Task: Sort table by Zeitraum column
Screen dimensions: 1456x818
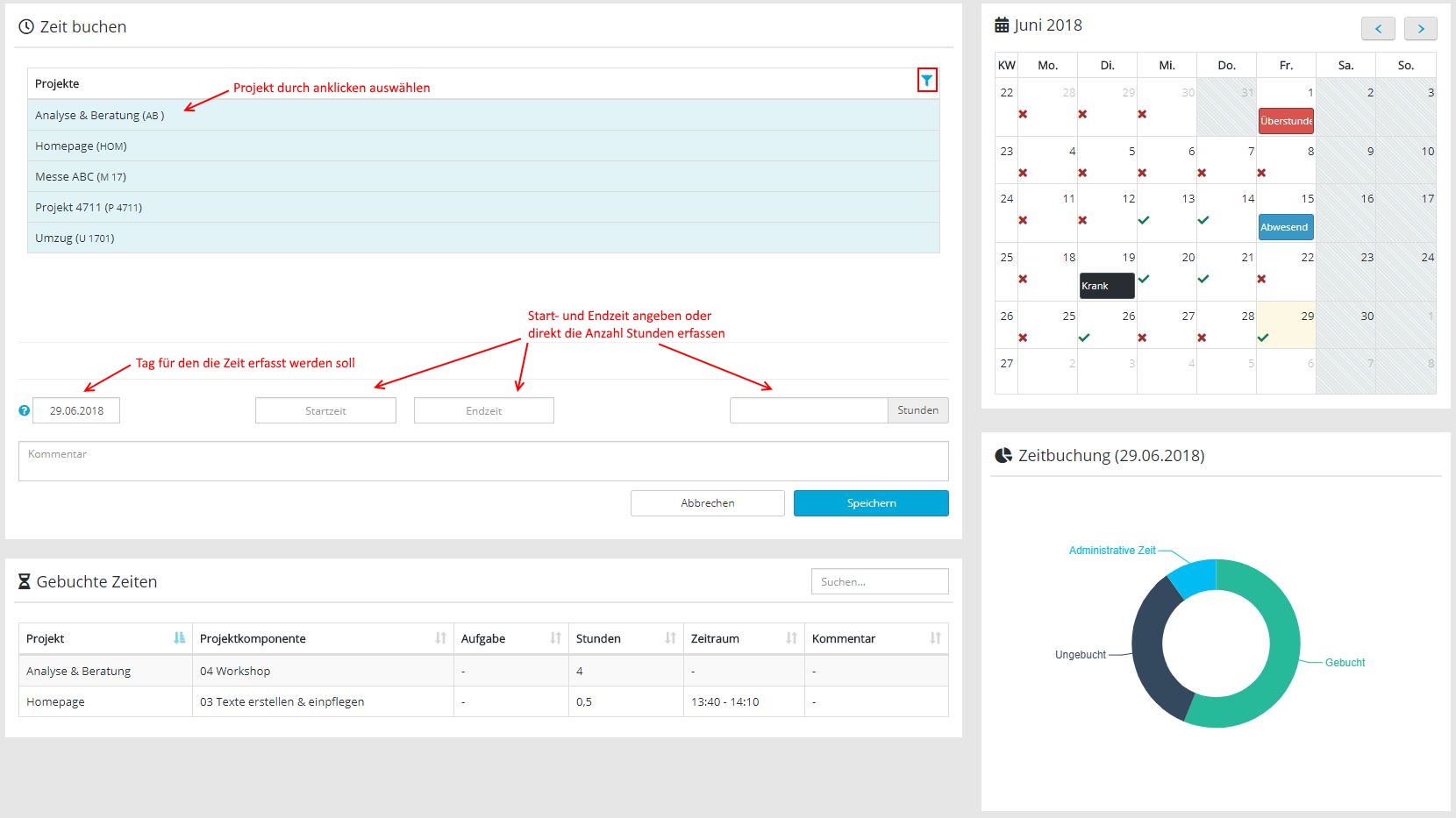Action: pos(791,638)
